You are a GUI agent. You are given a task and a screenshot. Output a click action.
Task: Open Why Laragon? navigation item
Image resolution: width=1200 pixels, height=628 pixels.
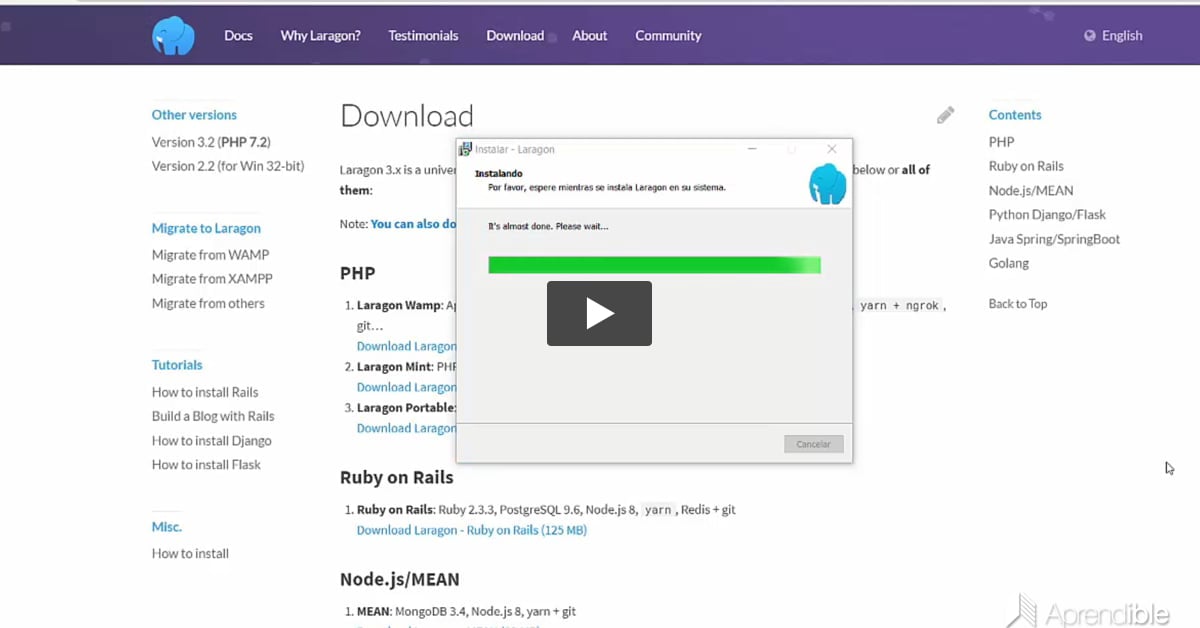[x=320, y=35]
